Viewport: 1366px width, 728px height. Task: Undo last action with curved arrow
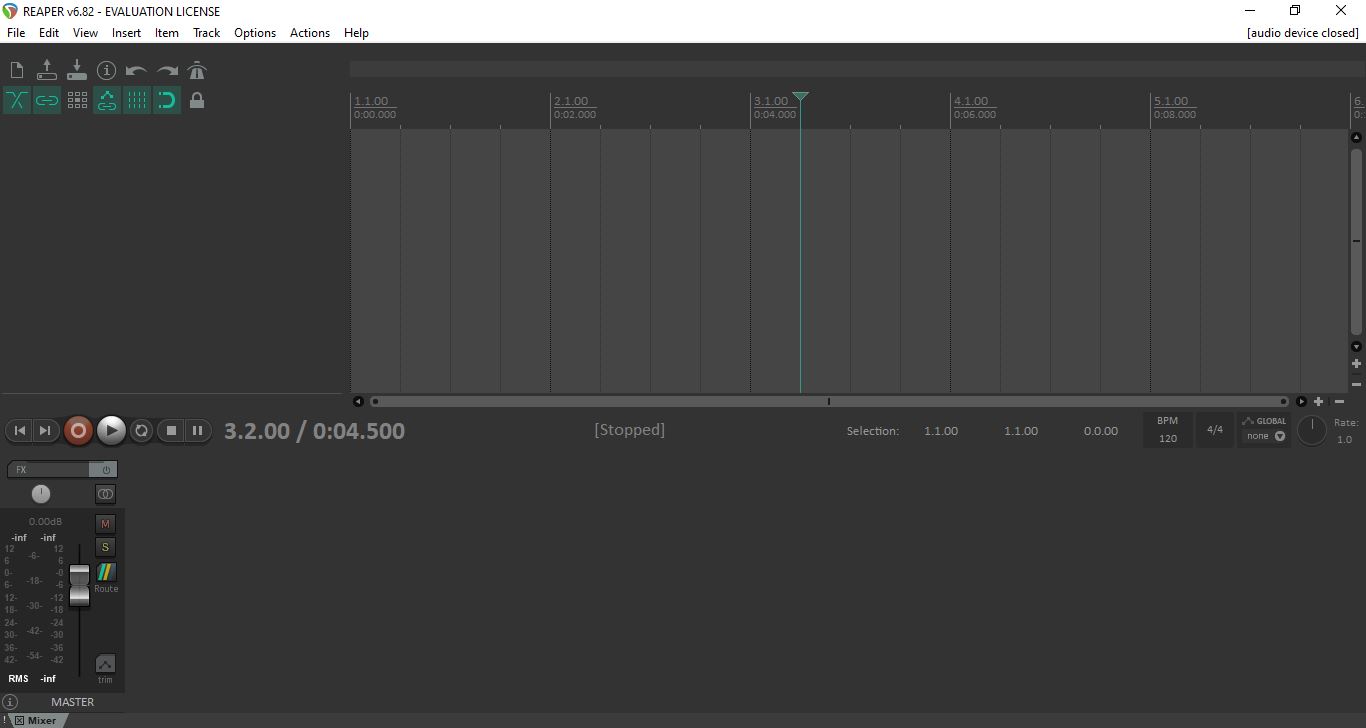click(x=137, y=70)
